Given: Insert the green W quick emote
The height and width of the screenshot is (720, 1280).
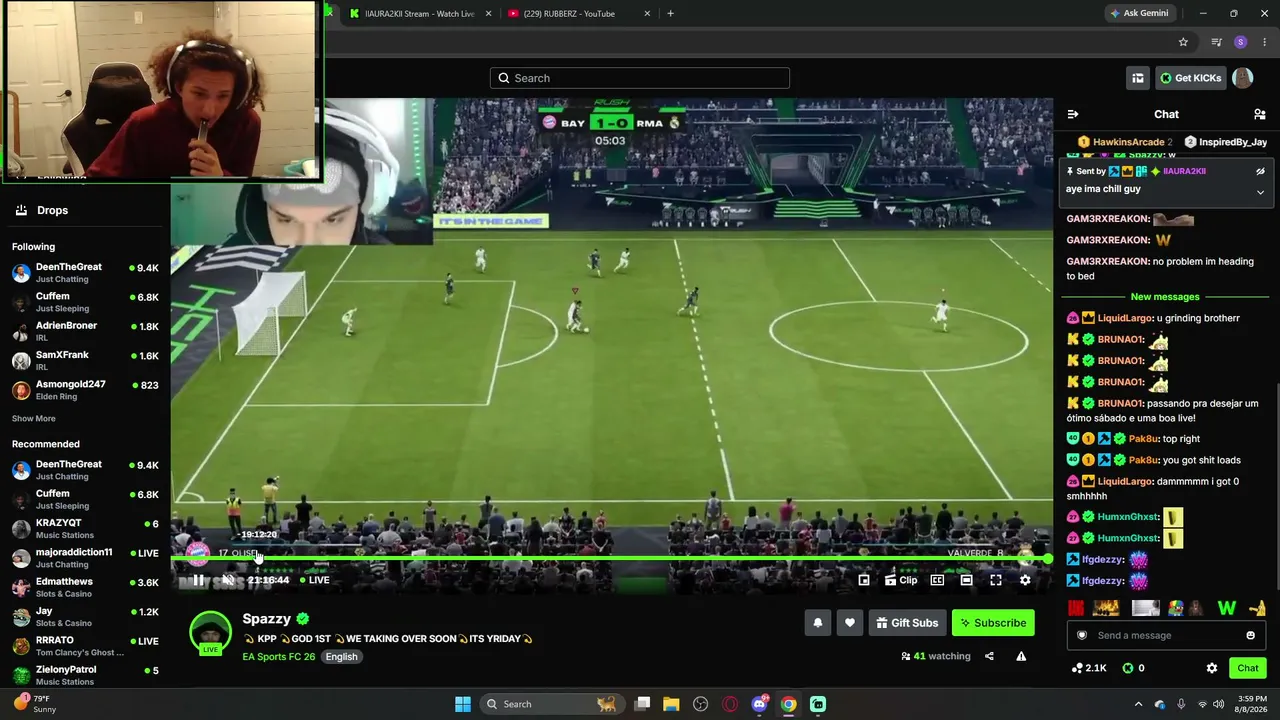Looking at the screenshot, I should [1227, 608].
